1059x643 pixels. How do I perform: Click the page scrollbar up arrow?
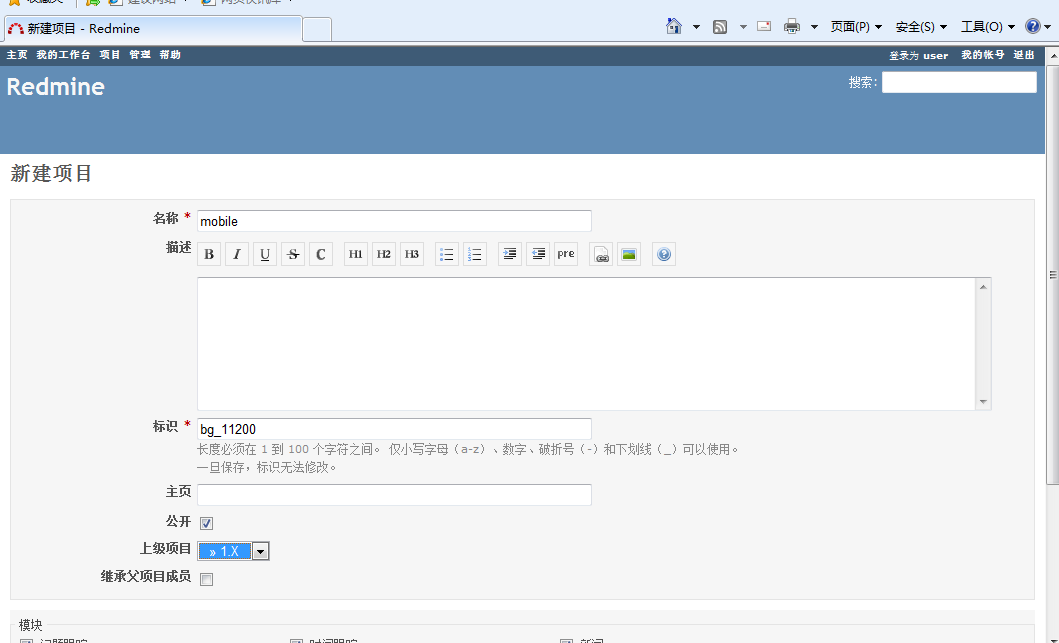tap(1052, 56)
